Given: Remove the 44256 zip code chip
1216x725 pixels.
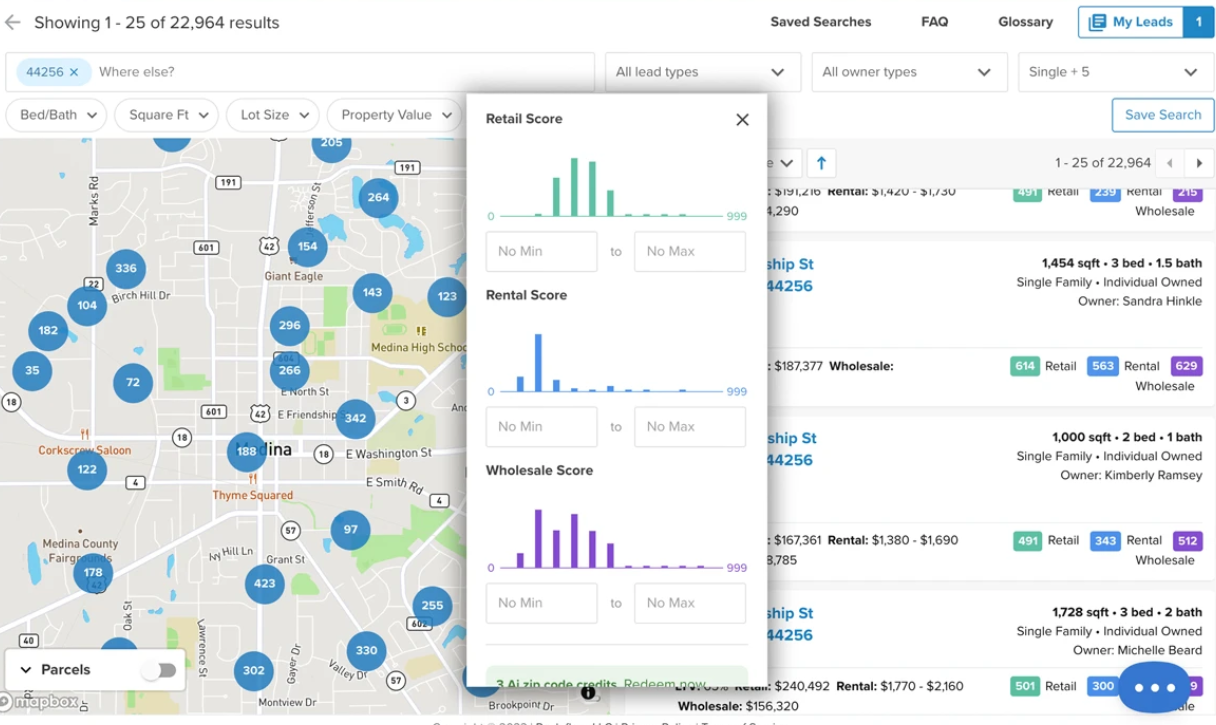Looking at the screenshot, I should click(x=74, y=72).
